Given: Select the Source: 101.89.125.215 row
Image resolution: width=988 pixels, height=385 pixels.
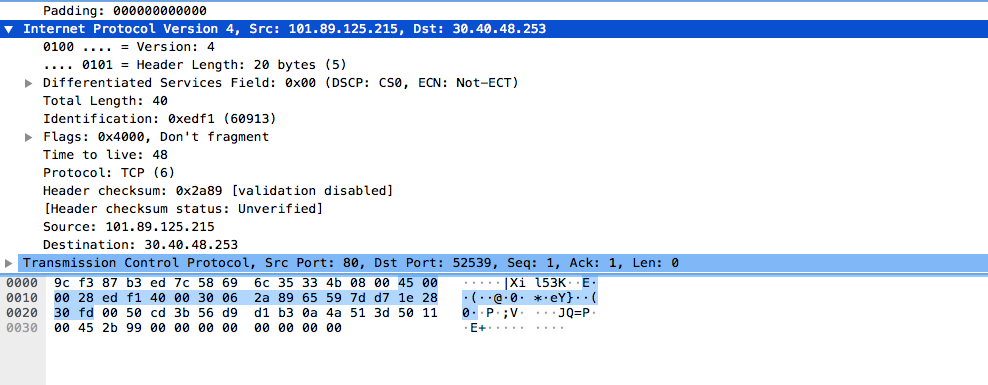Looking at the screenshot, I should click(x=494, y=226).
